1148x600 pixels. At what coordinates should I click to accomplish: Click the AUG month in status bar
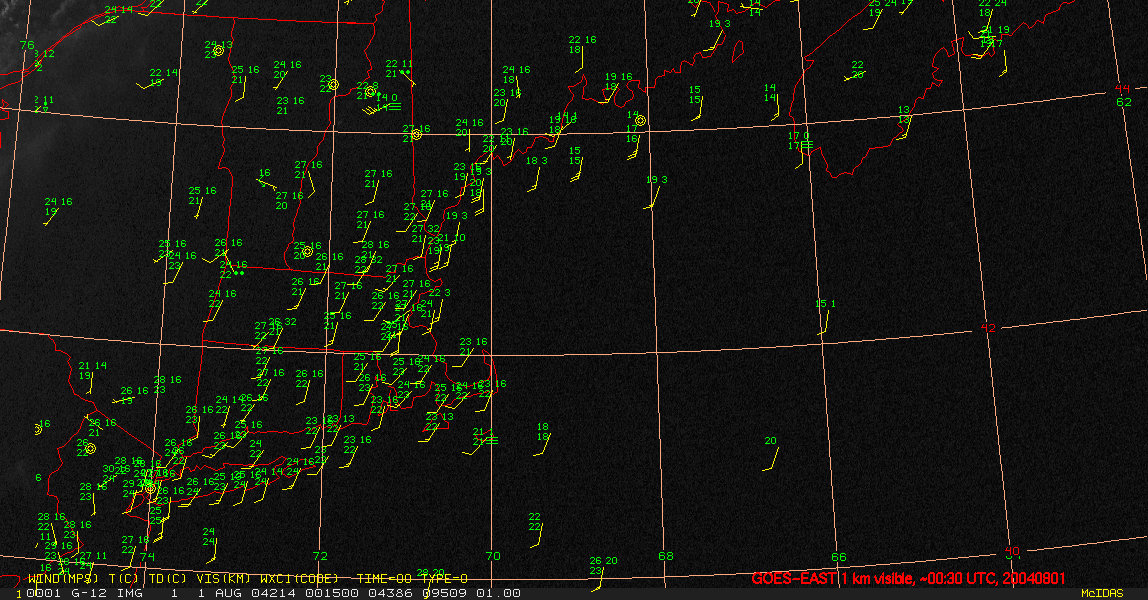228,593
